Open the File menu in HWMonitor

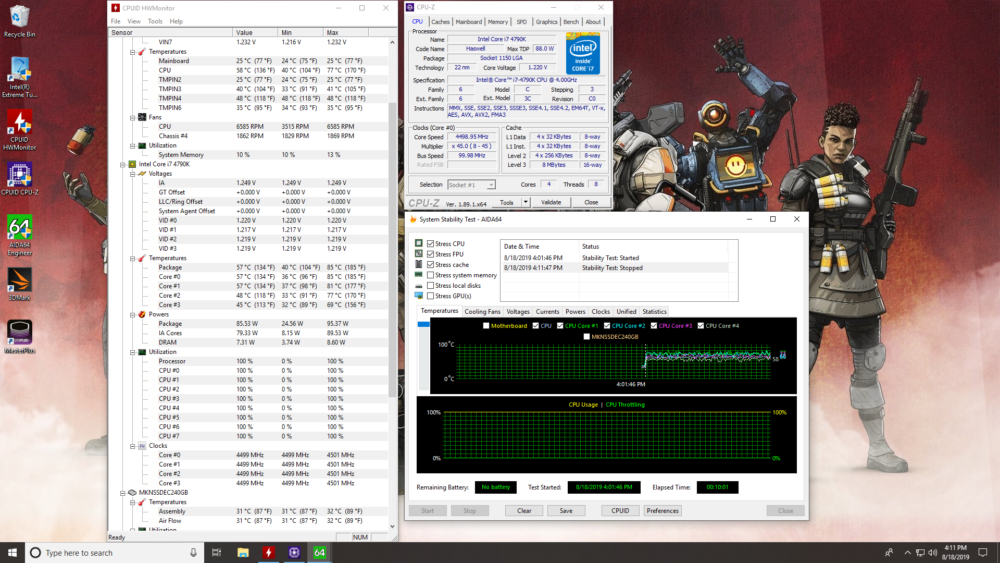115,21
